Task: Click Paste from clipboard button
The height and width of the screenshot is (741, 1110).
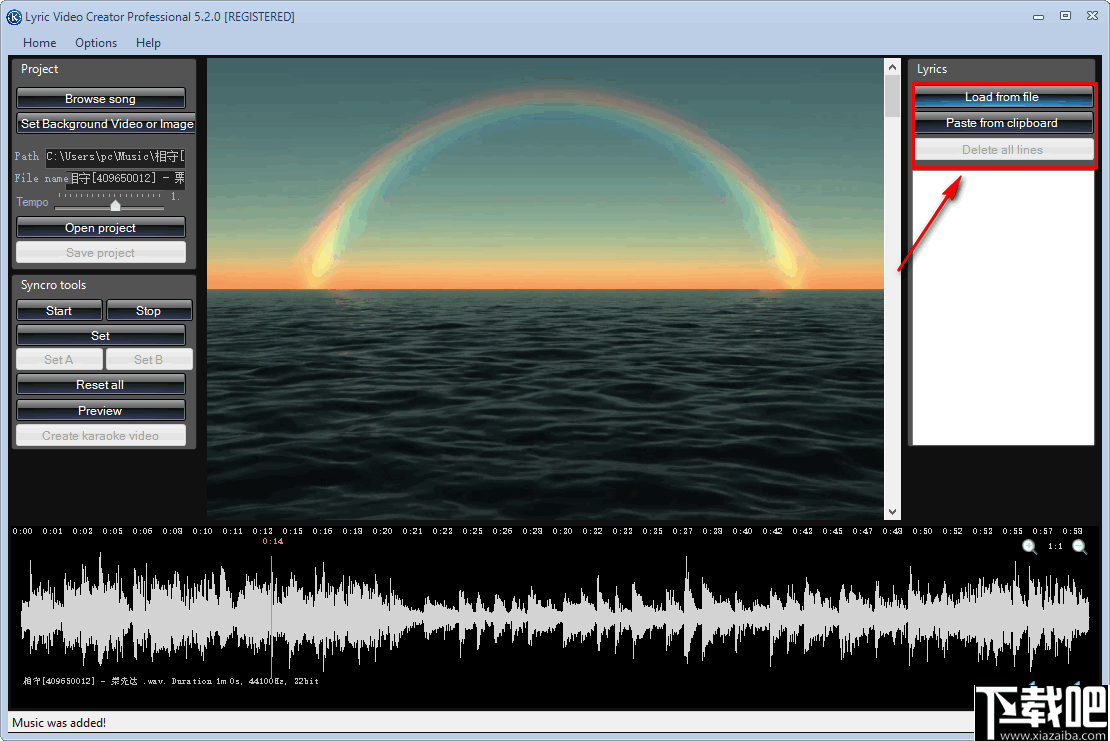Action: click(1002, 123)
